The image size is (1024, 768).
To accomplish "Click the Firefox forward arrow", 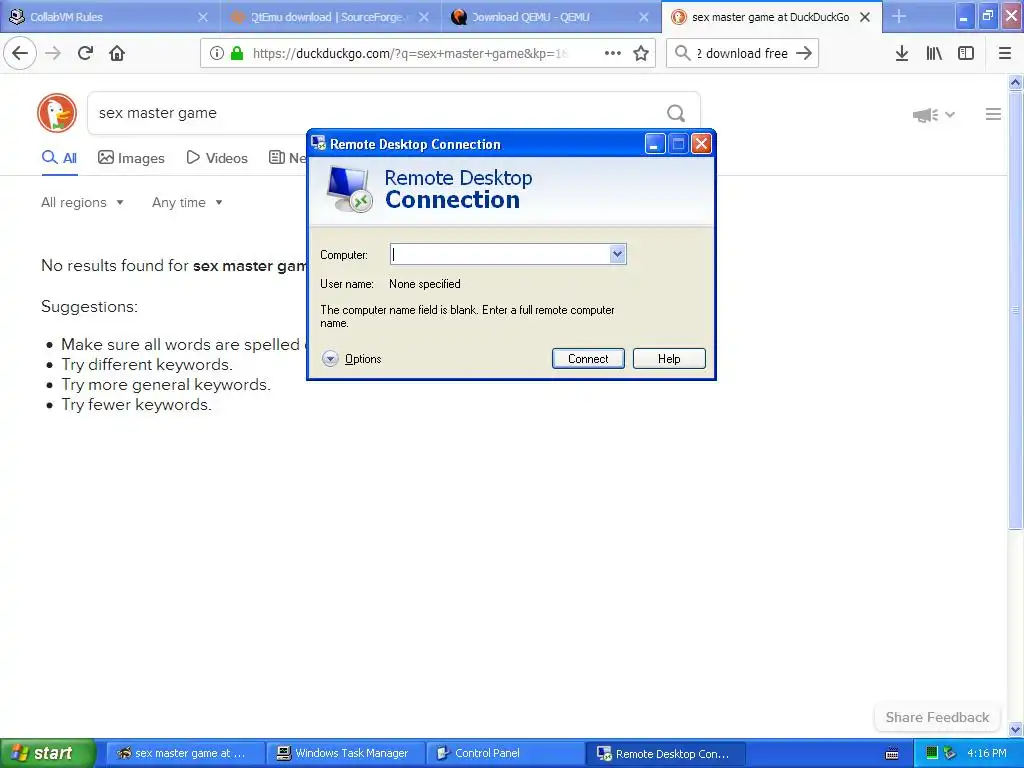I will pos(53,53).
